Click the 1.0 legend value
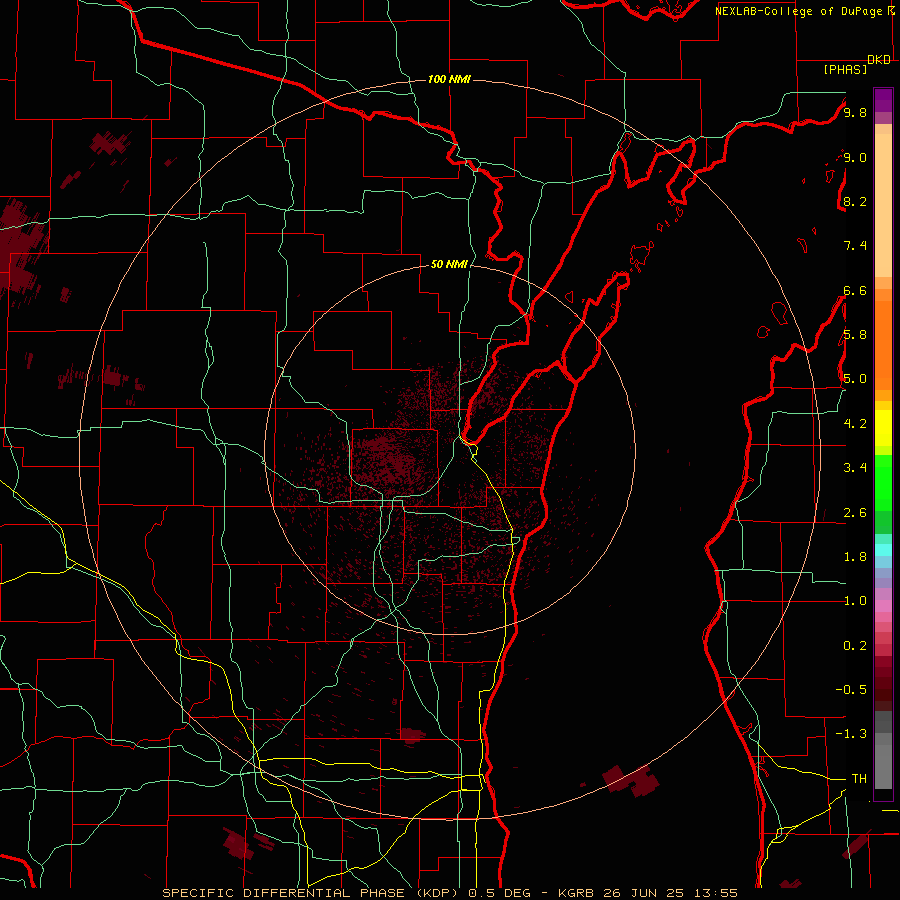The height and width of the screenshot is (900, 900). tap(855, 601)
